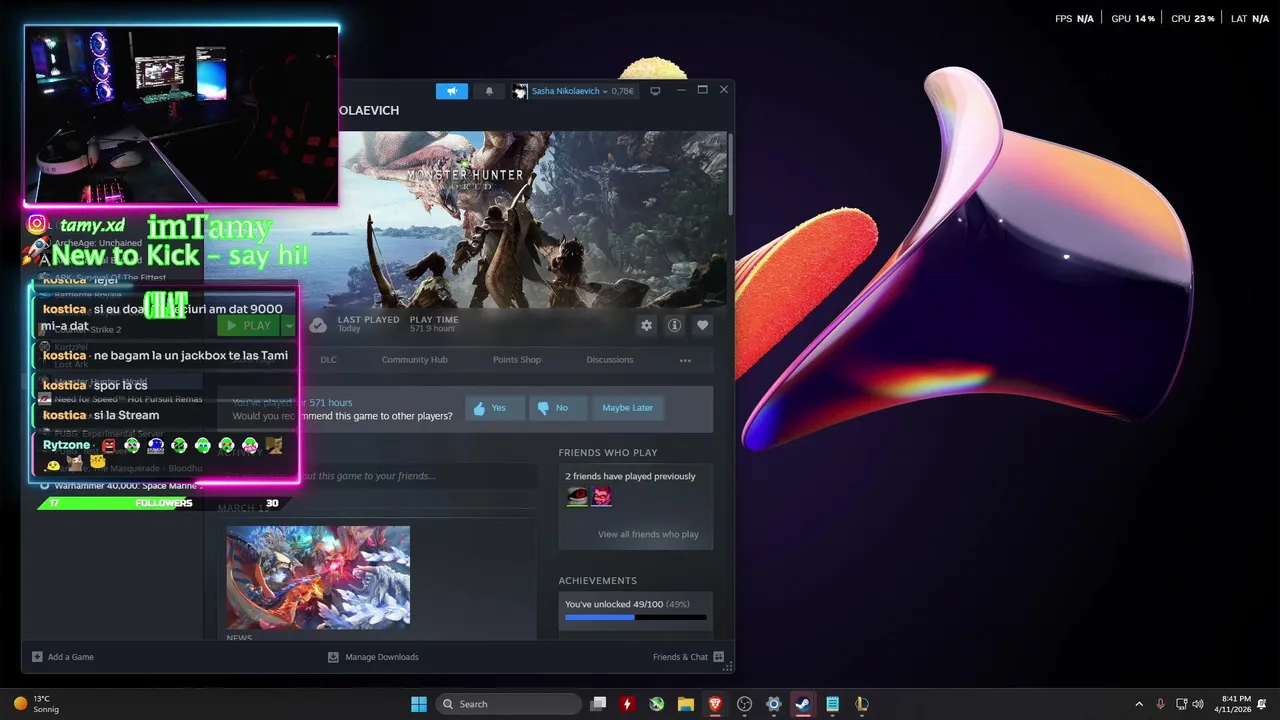Open the Community Hub tab
Viewport: 1280px width, 720px height.
pyautogui.click(x=414, y=359)
